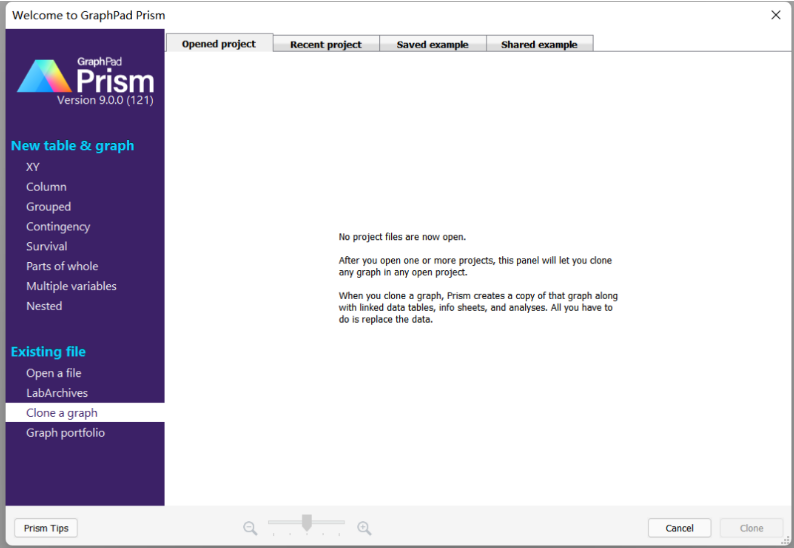Switch to the Recent project tab
Image resolution: width=794 pixels, height=548 pixels.
(326, 44)
